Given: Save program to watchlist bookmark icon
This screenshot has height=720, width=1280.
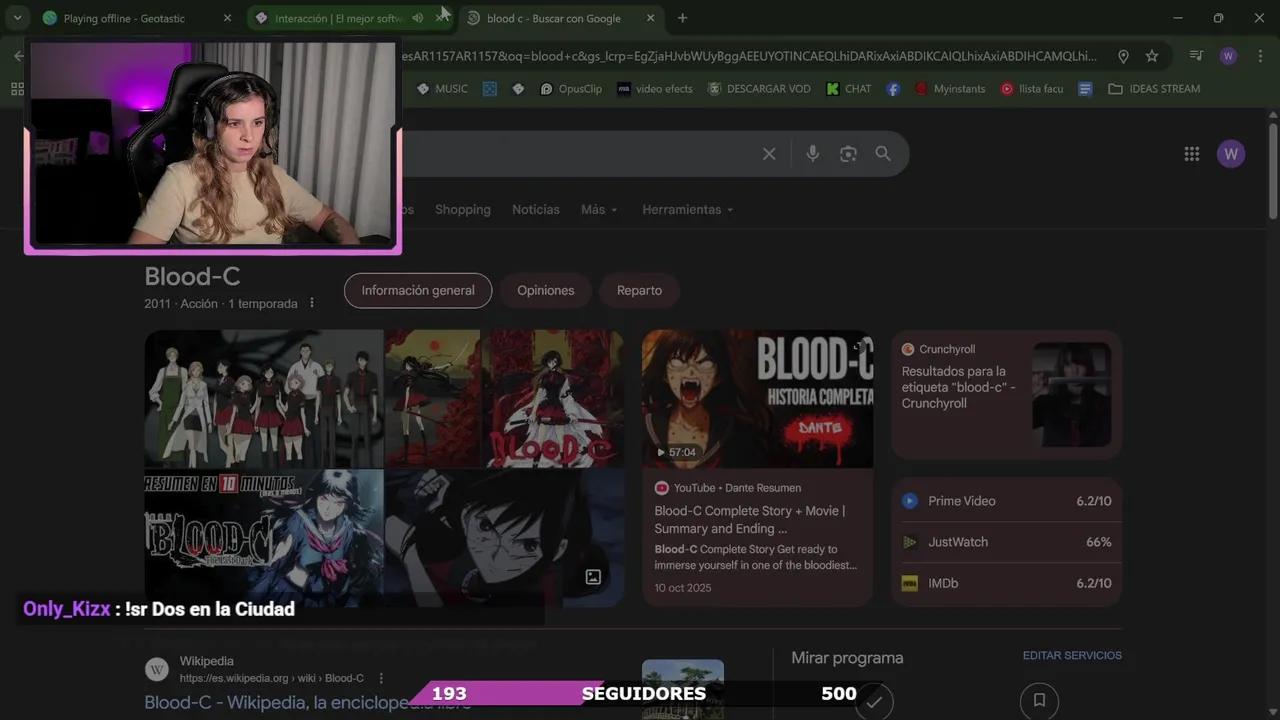Looking at the screenshot, I should coord(1039,701).
